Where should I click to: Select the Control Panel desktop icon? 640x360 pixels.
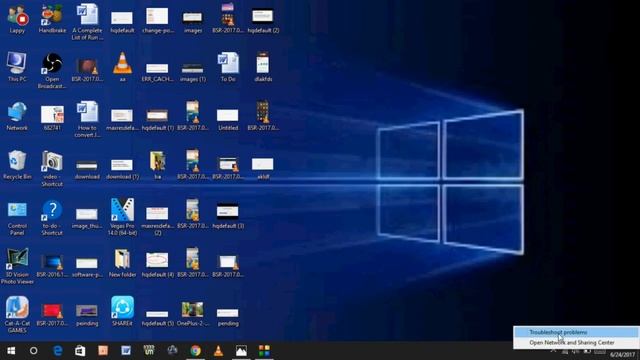tap(17, 218)
